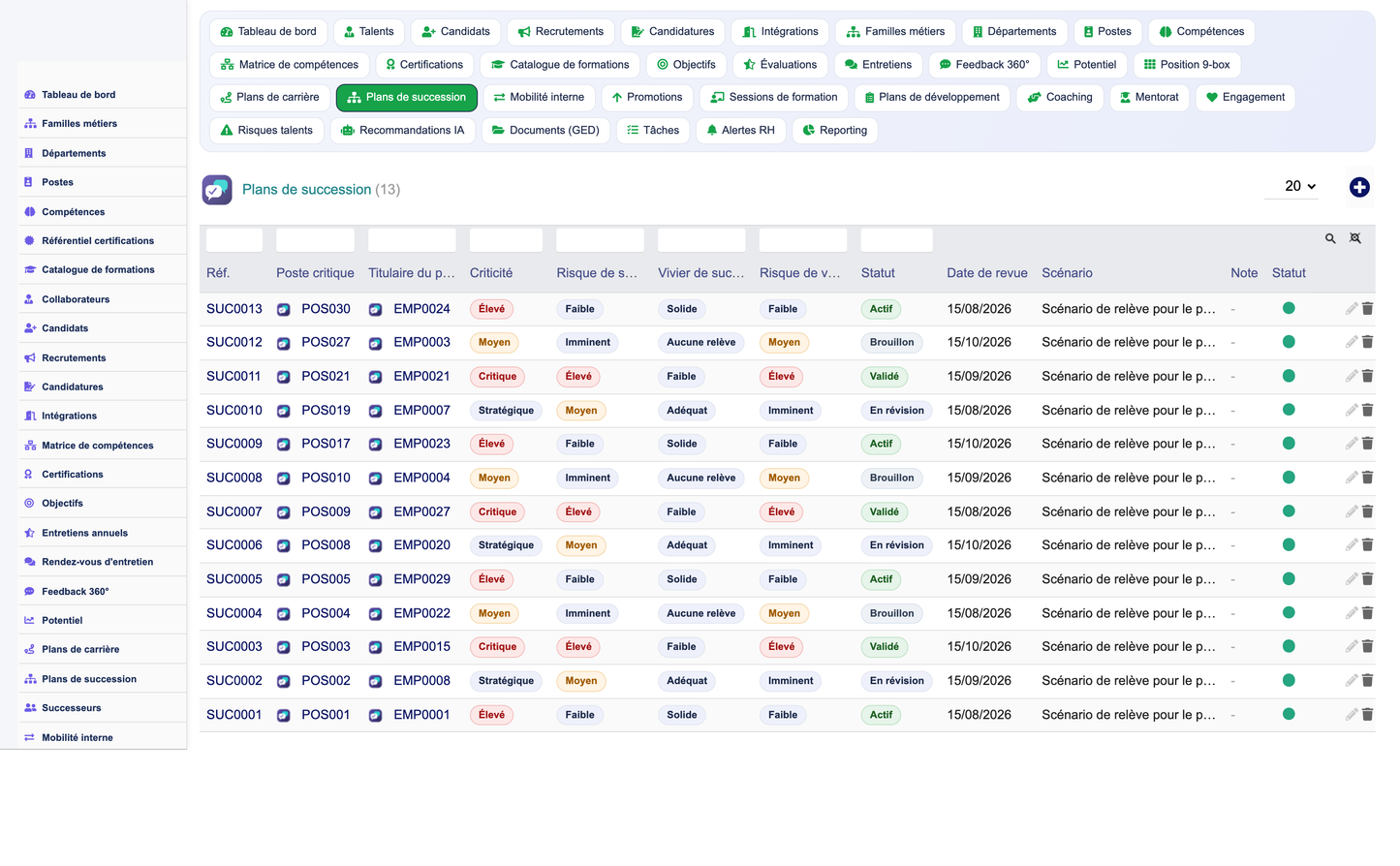The width and height of the screenshot is (1400, 866).
Task: Toggle the green status dot for SUC0003
Action: pos(1289,646)
